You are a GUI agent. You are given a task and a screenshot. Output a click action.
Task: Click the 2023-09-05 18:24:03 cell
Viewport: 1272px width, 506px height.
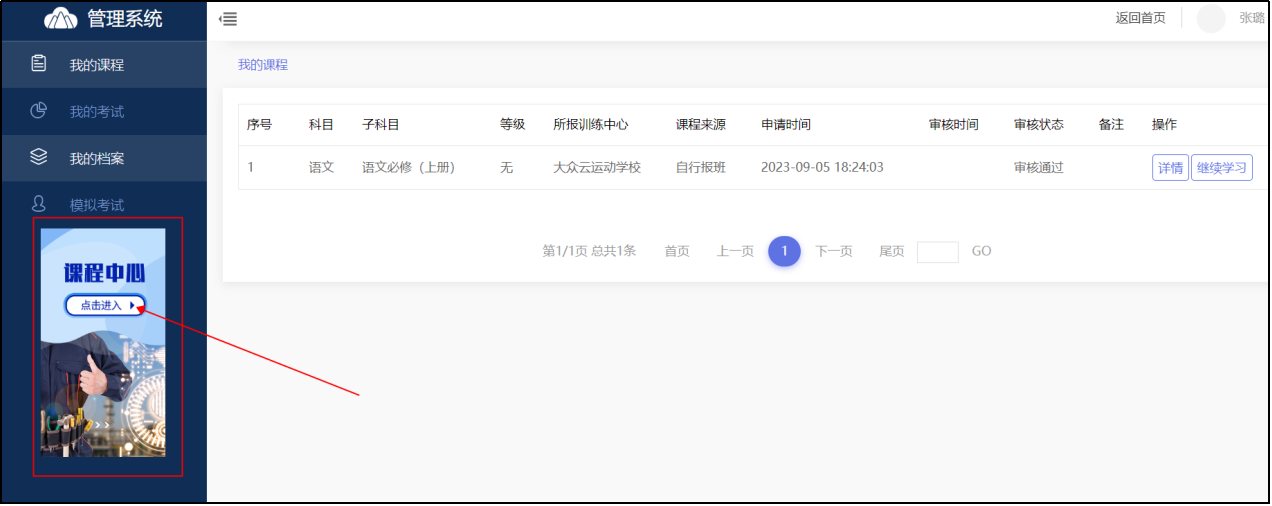pyautogui.click(x=822, y=168)
